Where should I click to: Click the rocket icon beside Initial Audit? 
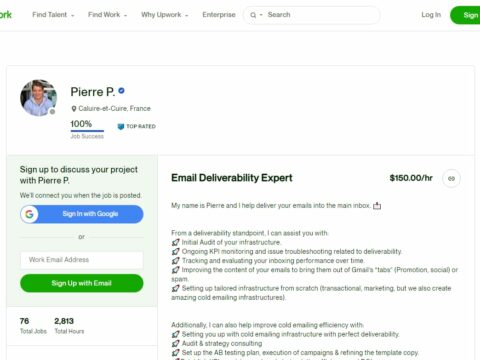[175, 242]
